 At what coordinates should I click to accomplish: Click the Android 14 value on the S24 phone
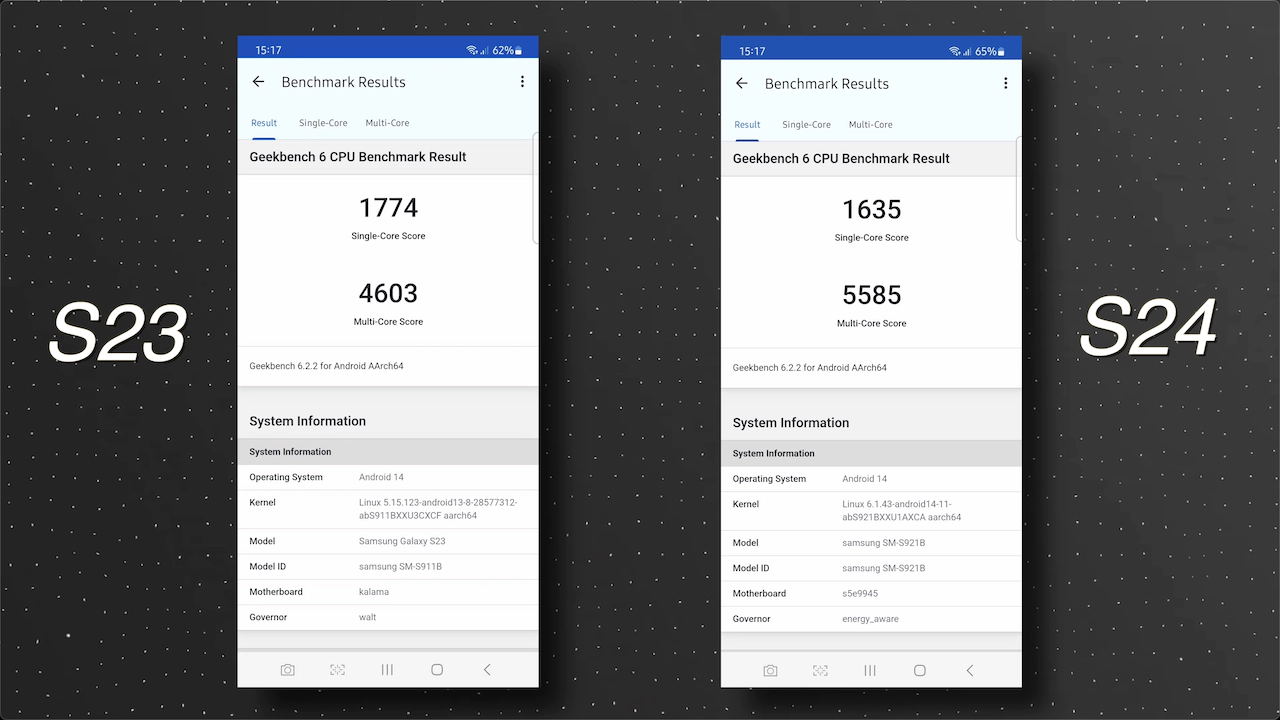[x=864, y=479]
